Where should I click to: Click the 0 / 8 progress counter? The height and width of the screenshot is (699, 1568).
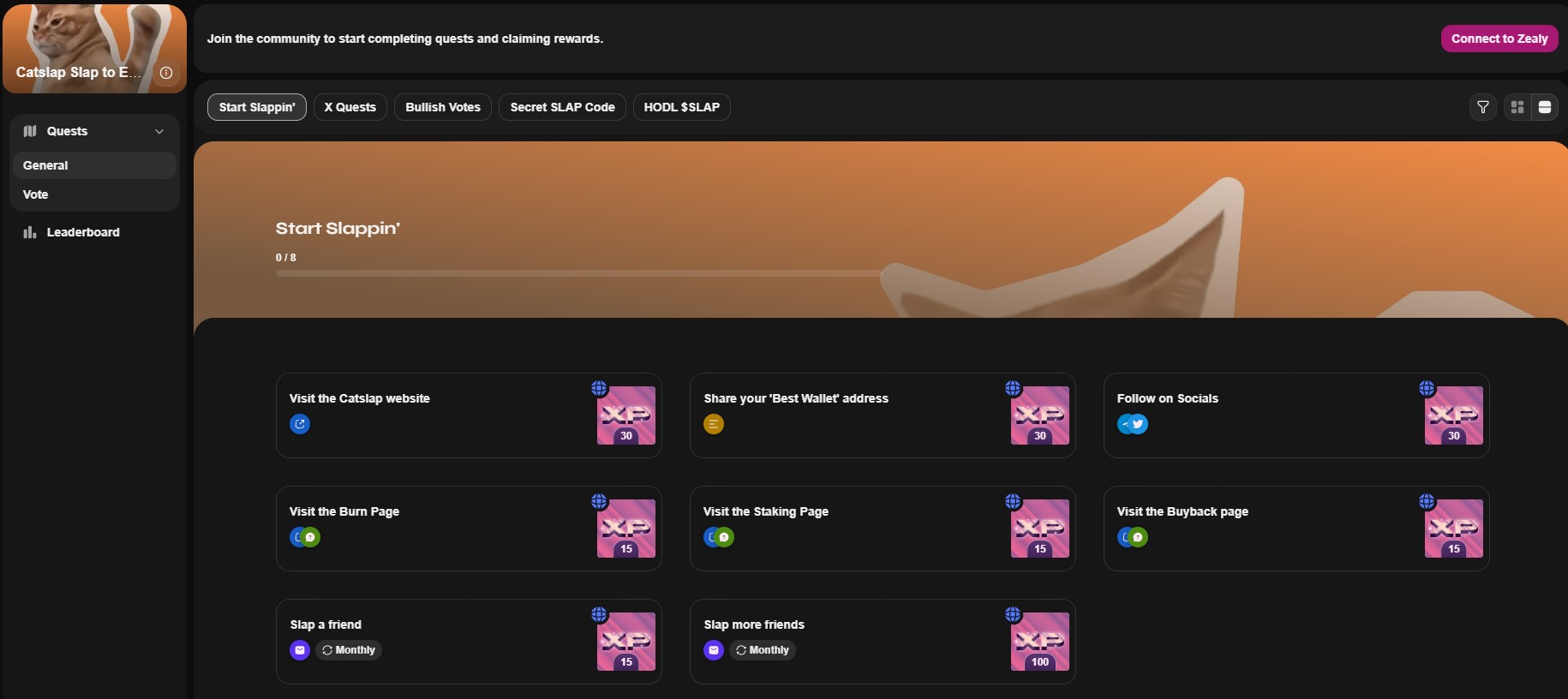[286, 257]
